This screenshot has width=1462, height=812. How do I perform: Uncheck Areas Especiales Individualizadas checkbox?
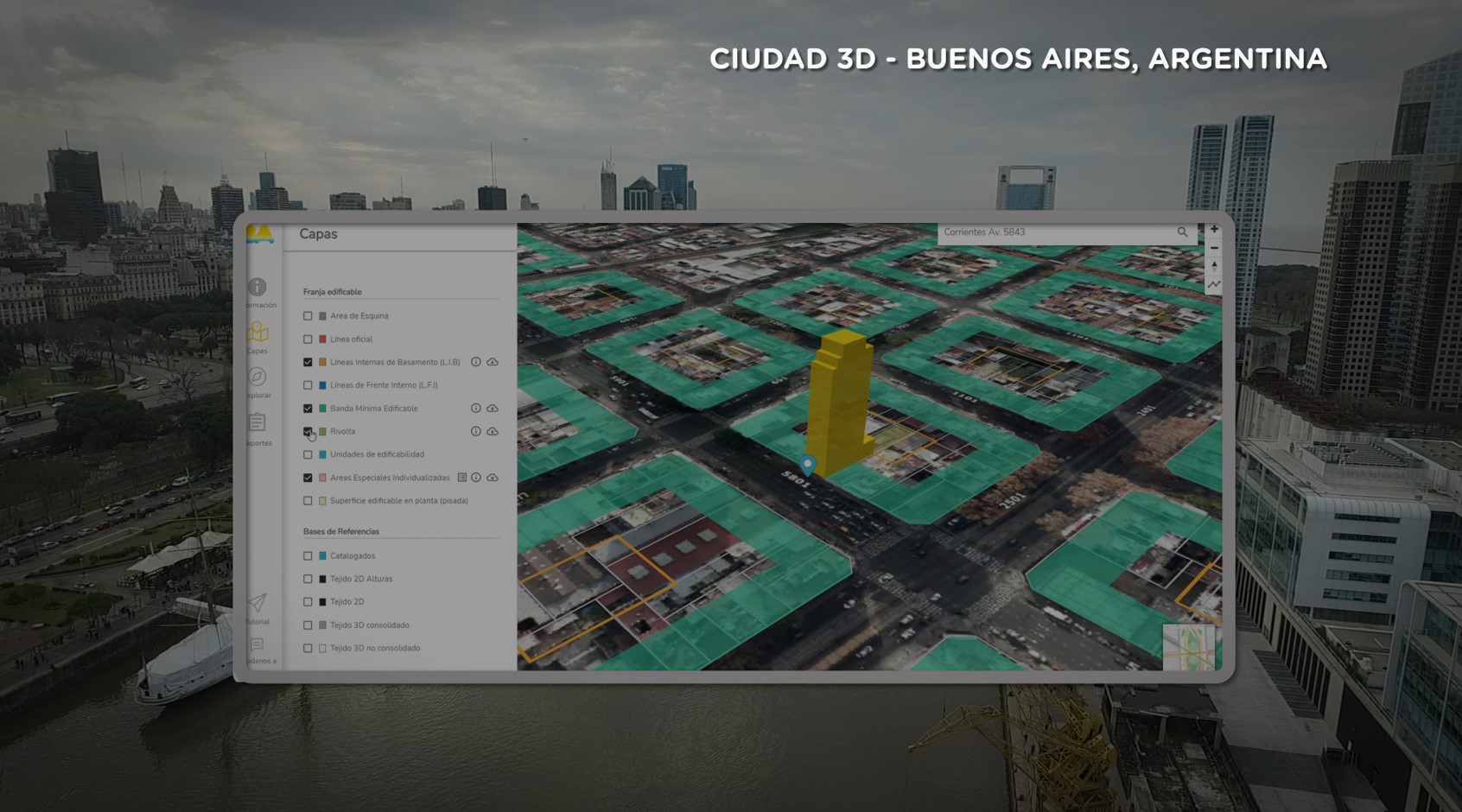click(308, 478)
